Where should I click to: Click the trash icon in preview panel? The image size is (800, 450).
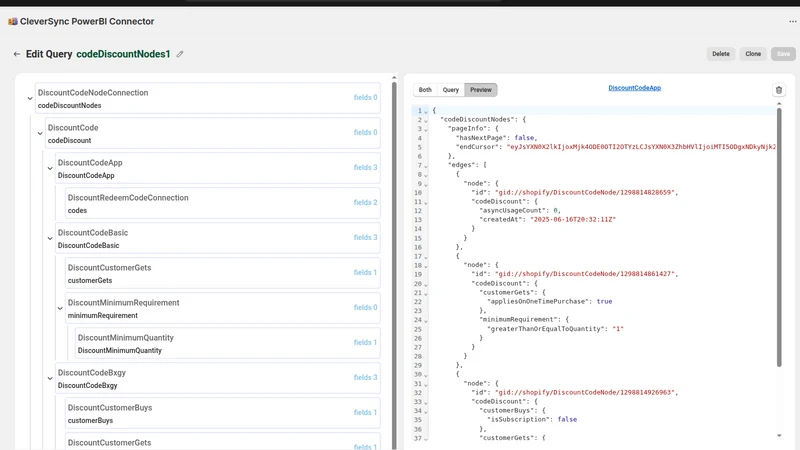(779, 90)
